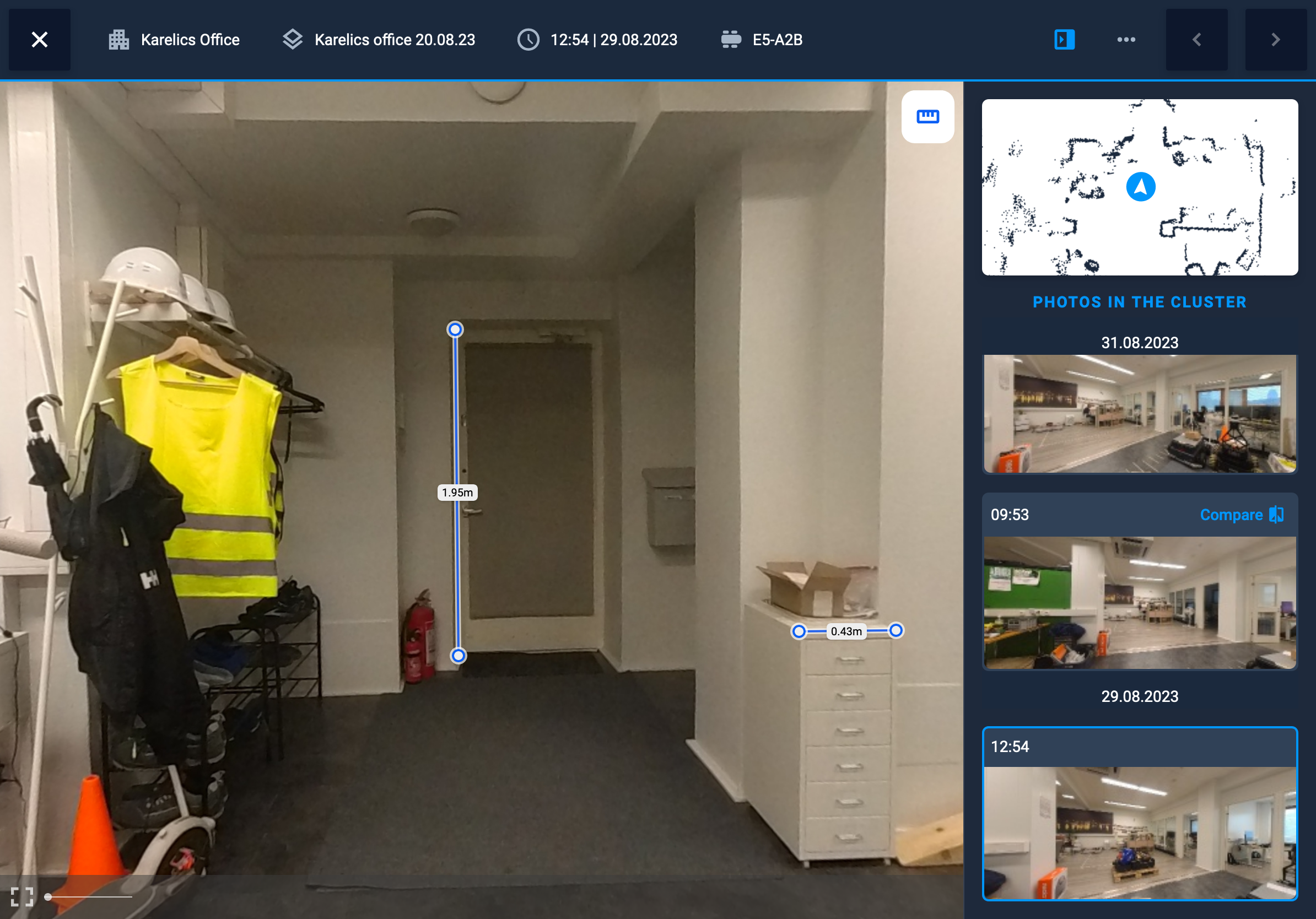
Task: Toggle the right side panel visibility
Action: coord(1064,40)
